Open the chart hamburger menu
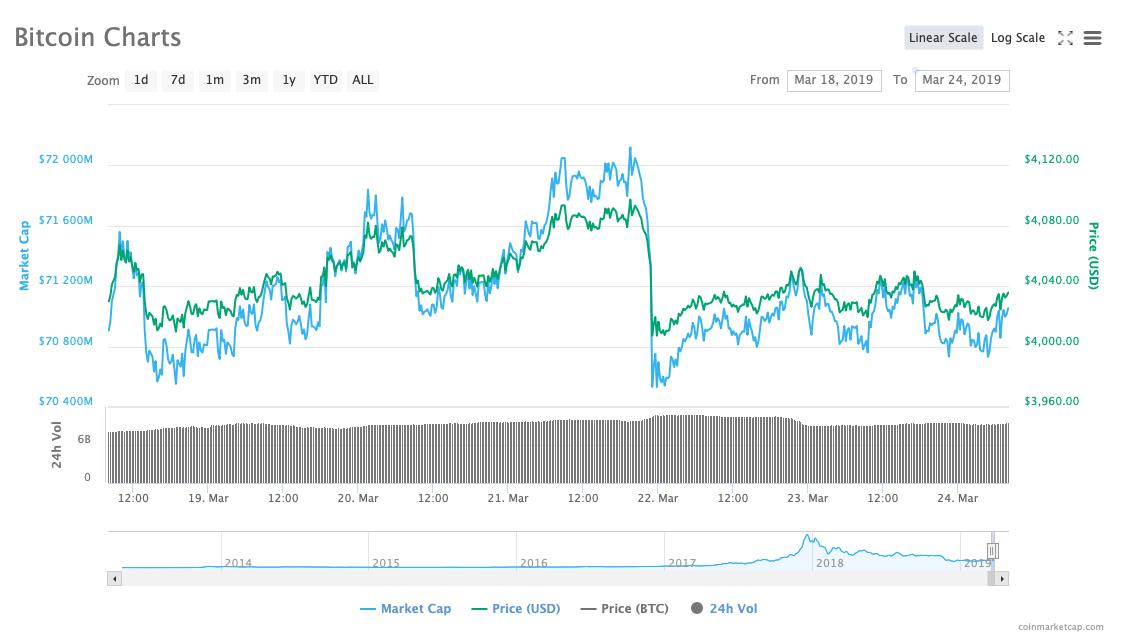The image size is (1131, 643). [1092, 38]
